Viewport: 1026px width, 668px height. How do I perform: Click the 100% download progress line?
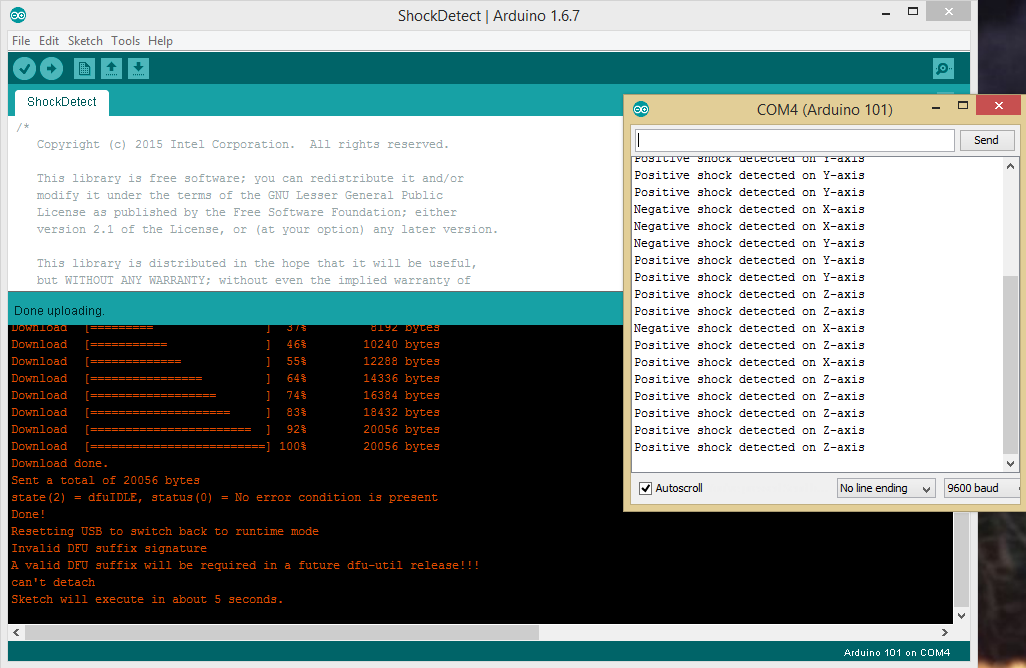coord(226,446)
